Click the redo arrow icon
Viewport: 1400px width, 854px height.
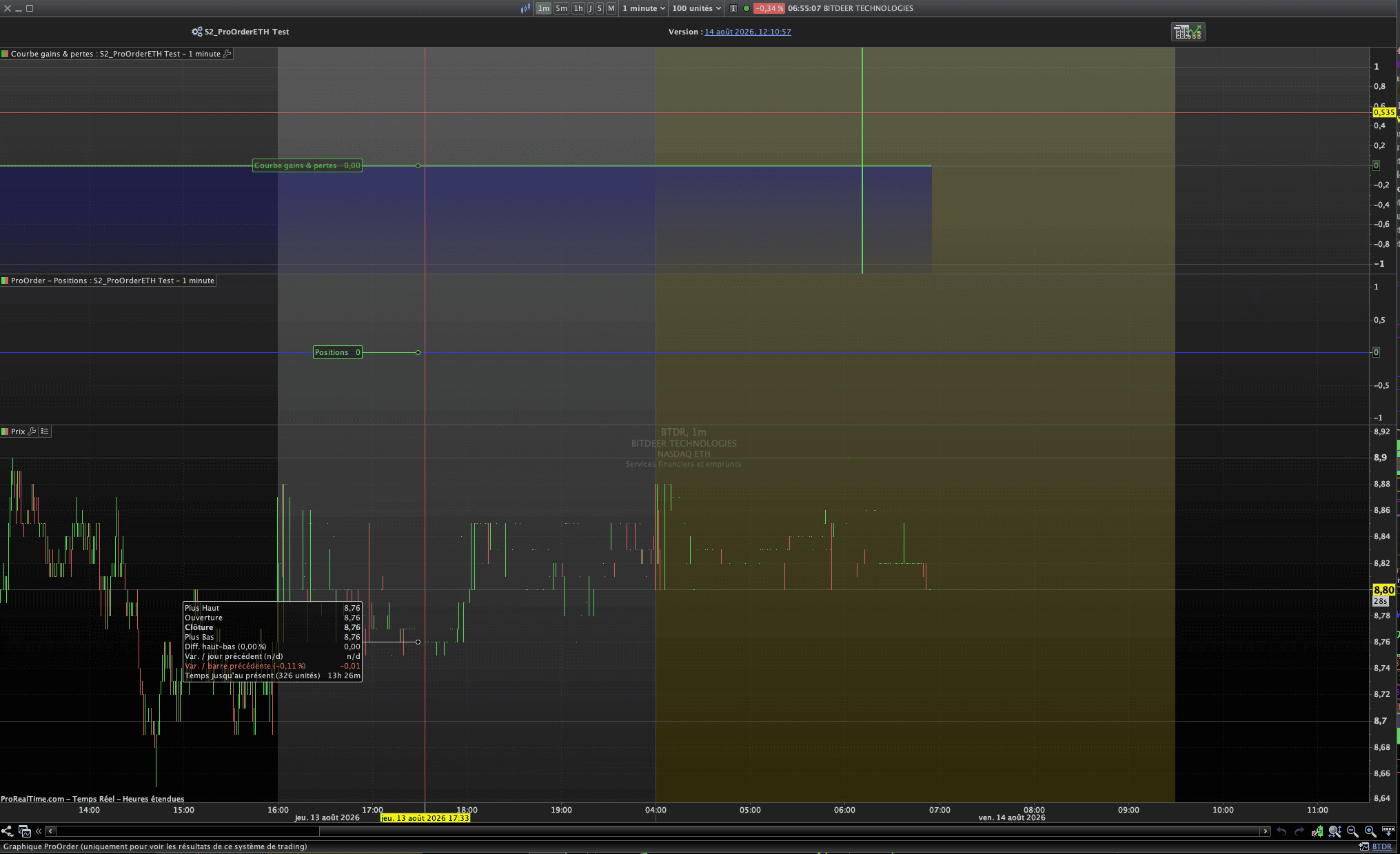[x=1299, y=831]
